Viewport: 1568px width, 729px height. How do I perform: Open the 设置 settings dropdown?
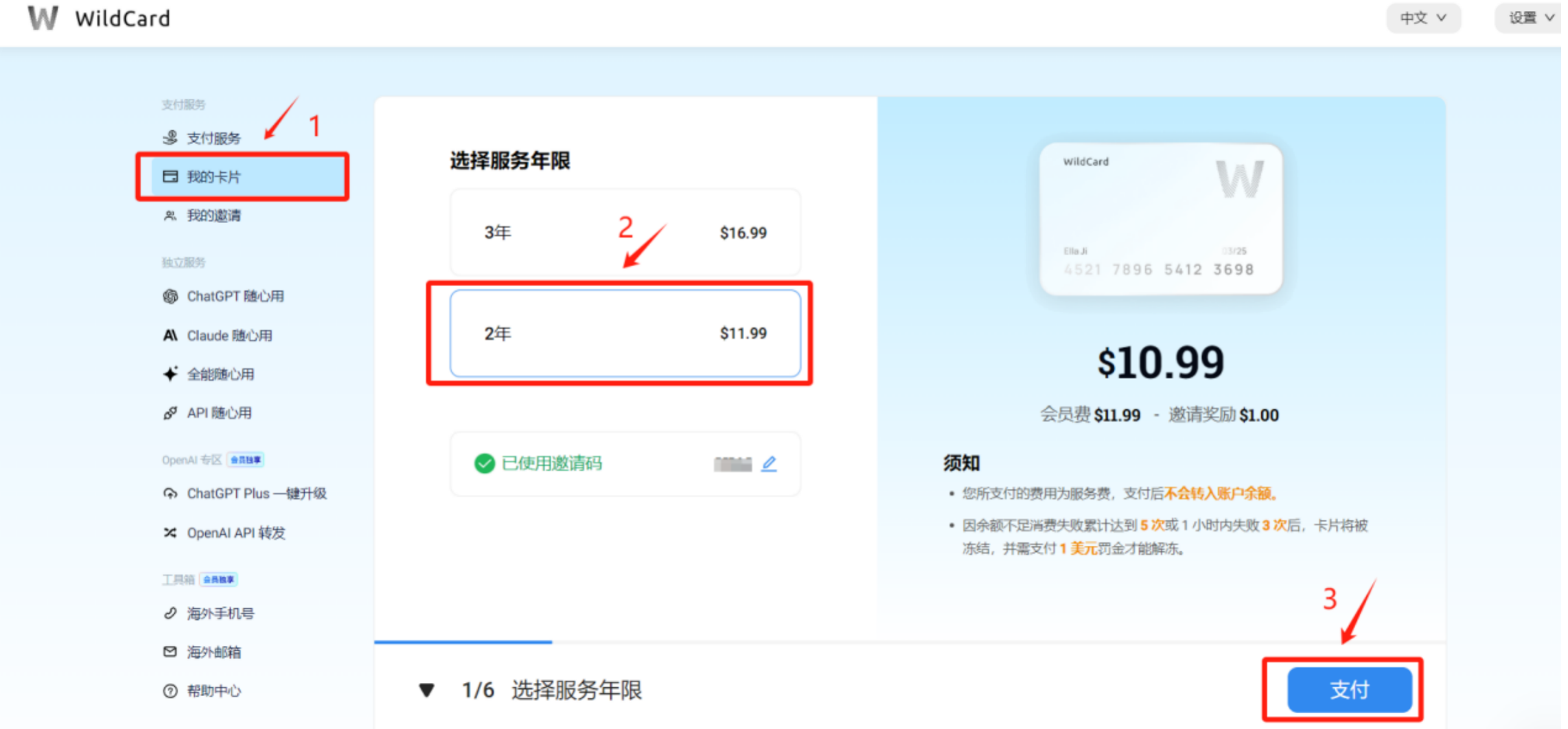1529,18
